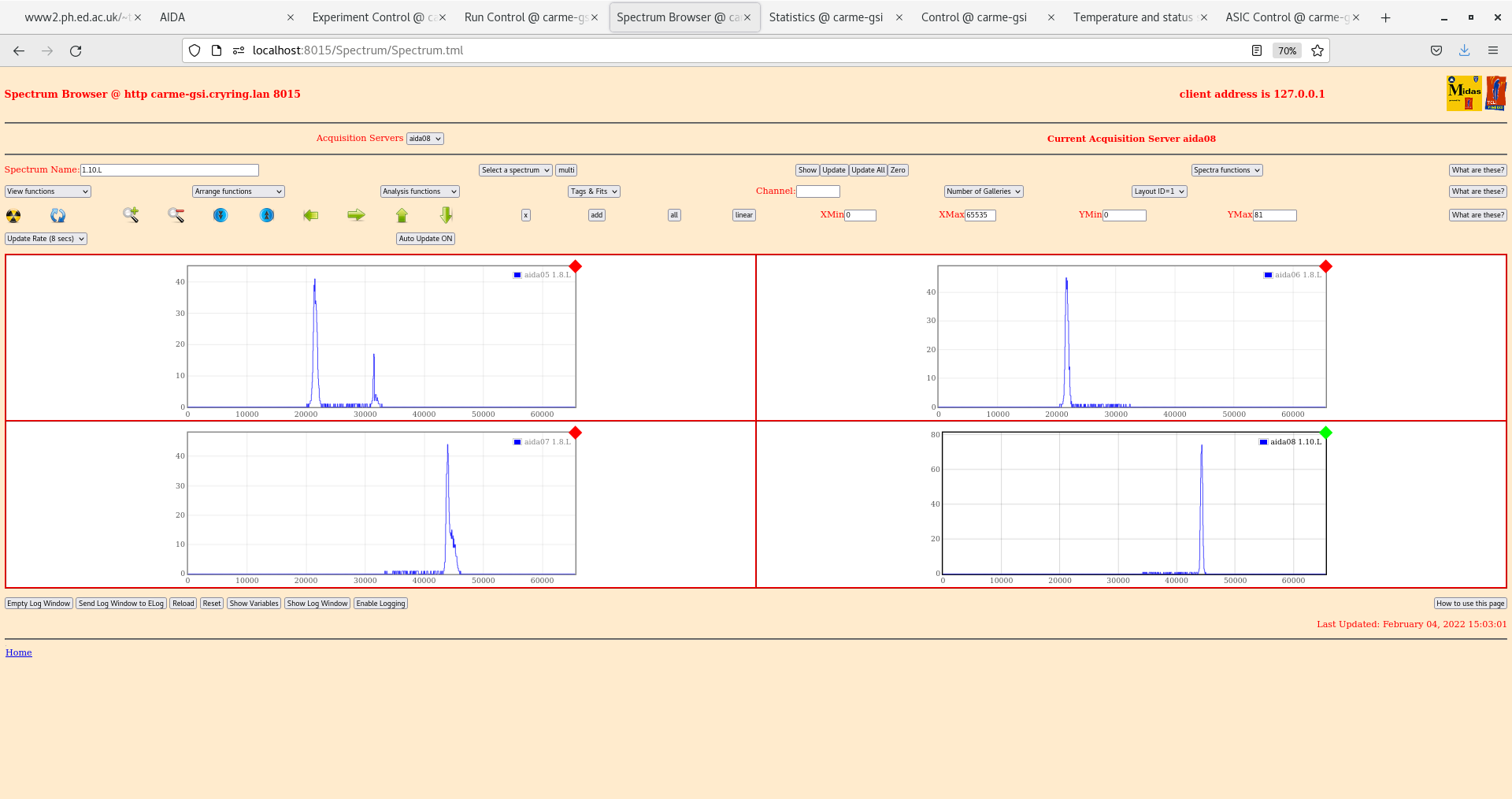The image size is (1512, 799).
Task: Expand the View functions dropdown
Action: click(48, 191)
